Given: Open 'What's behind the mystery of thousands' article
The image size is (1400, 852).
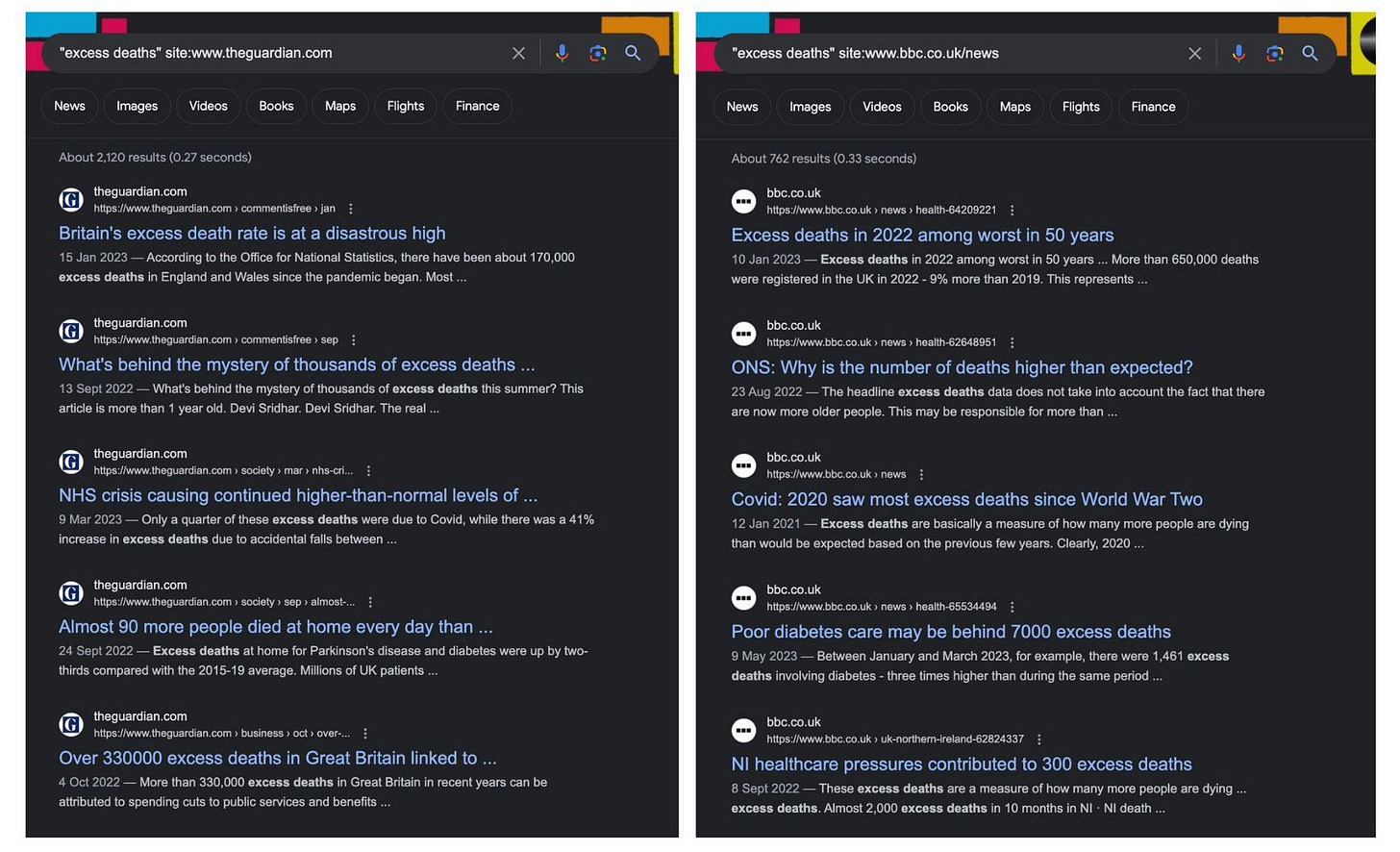Looking at the screenshot, I should click(296, 364).
